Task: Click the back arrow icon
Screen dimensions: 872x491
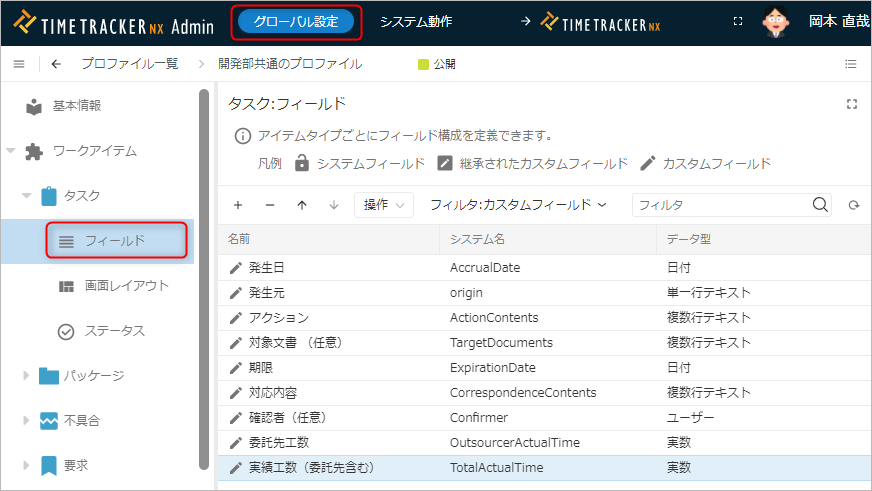Action: pos(55,64)
